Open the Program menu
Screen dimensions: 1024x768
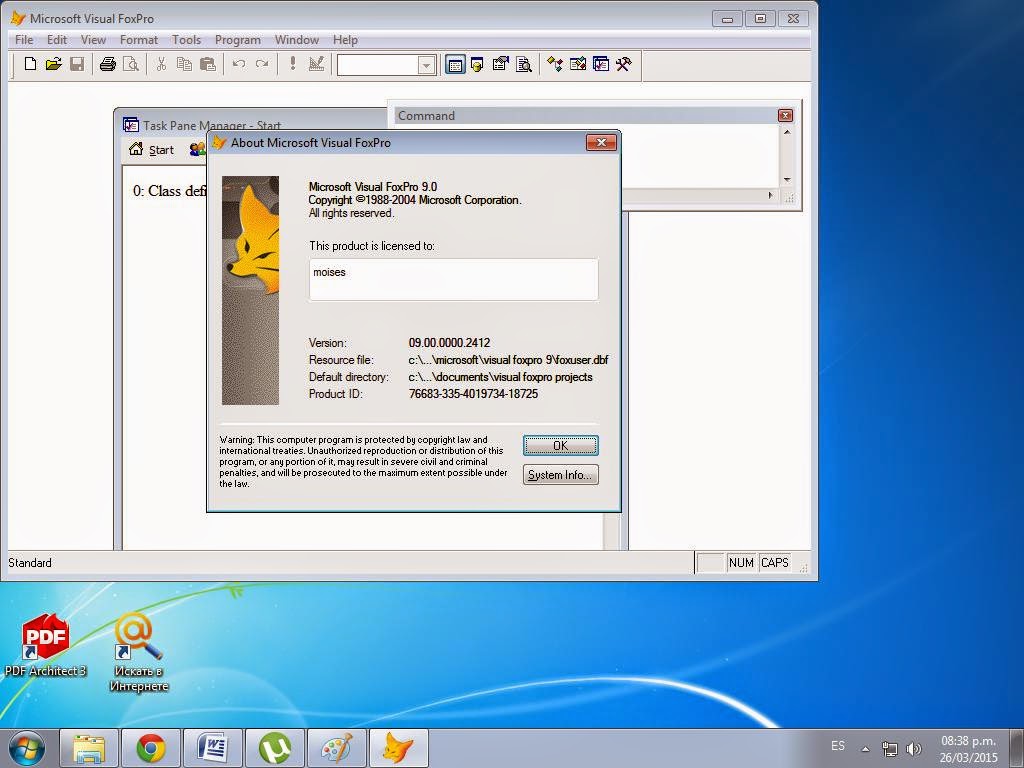[x=237, y=40]
